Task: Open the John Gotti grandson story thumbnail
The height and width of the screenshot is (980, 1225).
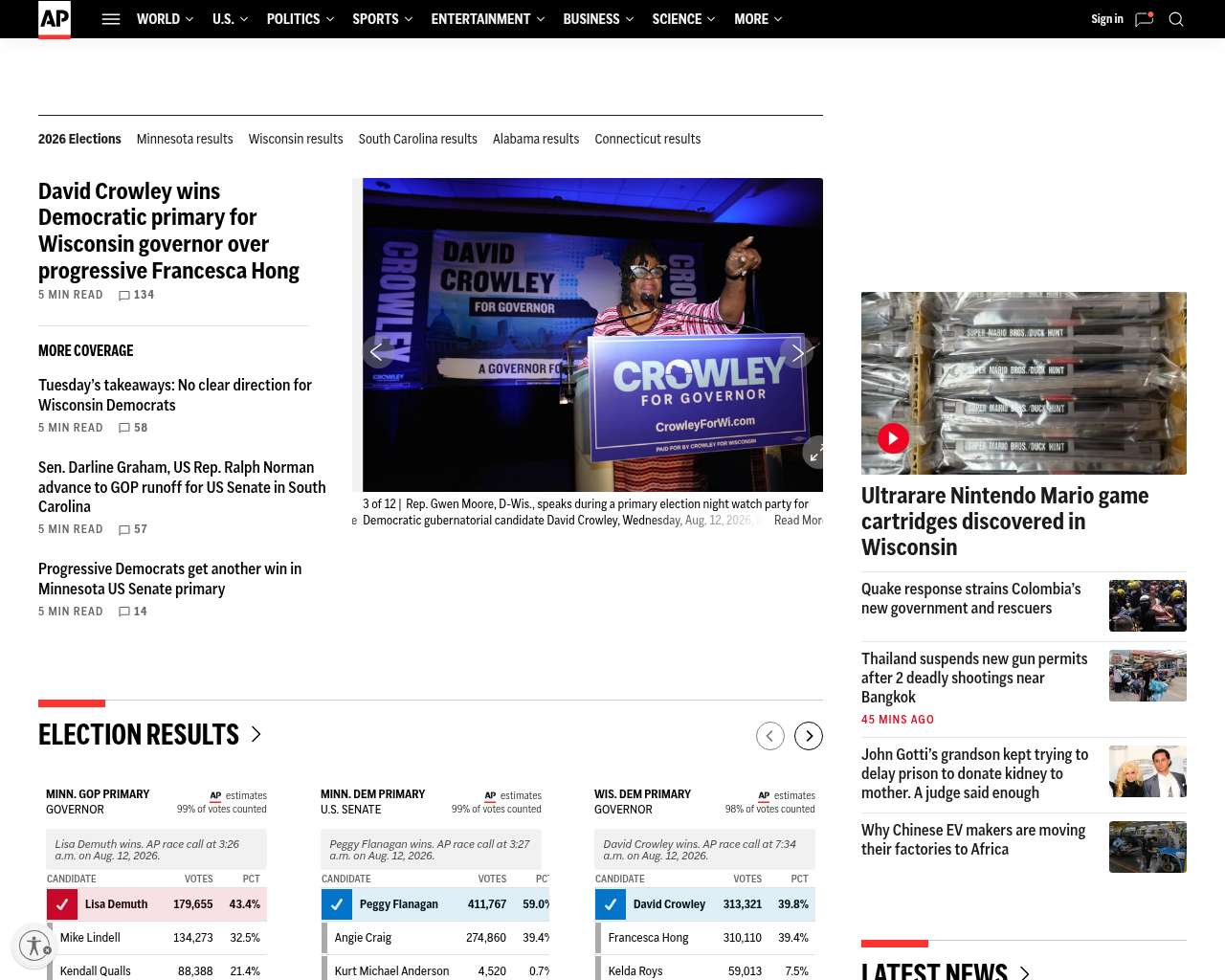Action: (1147, 771)
